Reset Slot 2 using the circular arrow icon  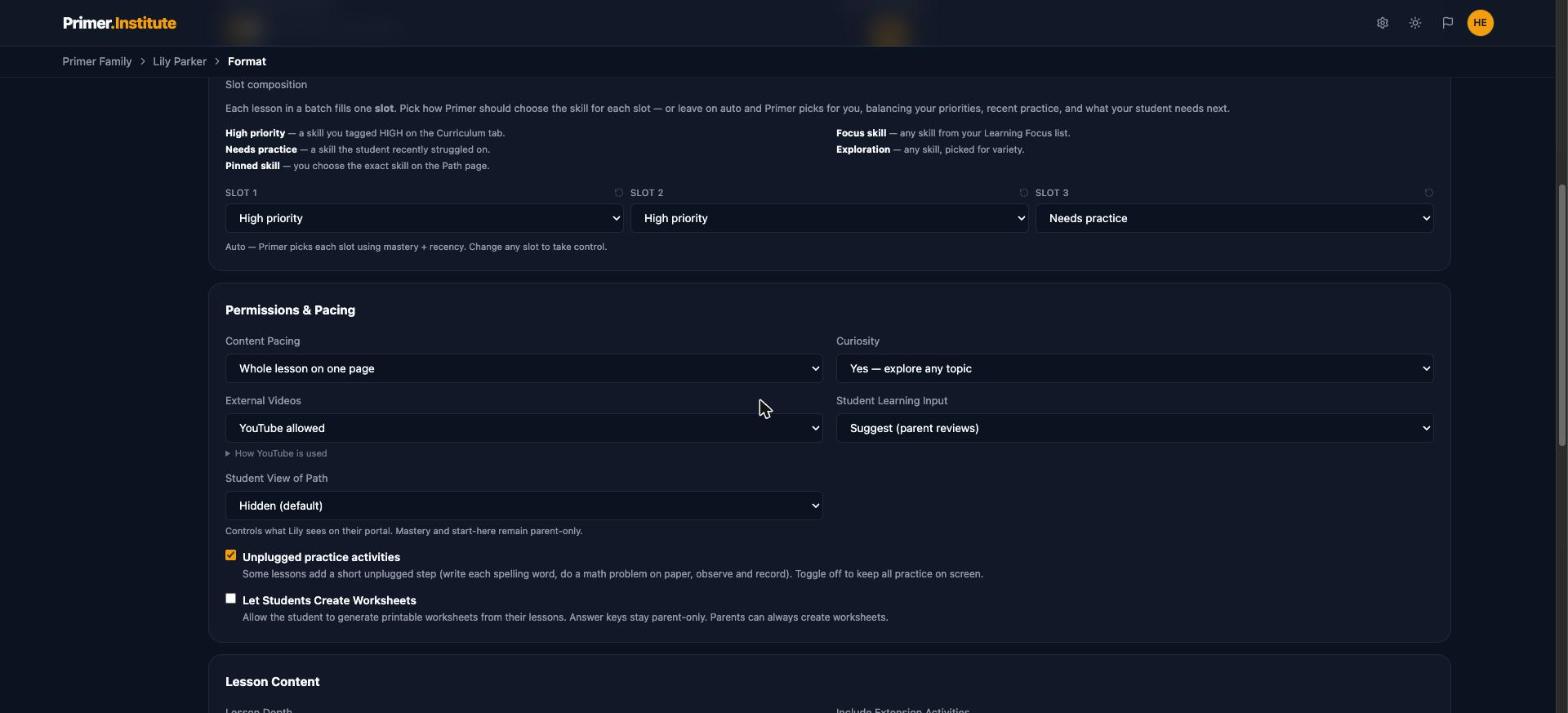tap(1023, 193)
